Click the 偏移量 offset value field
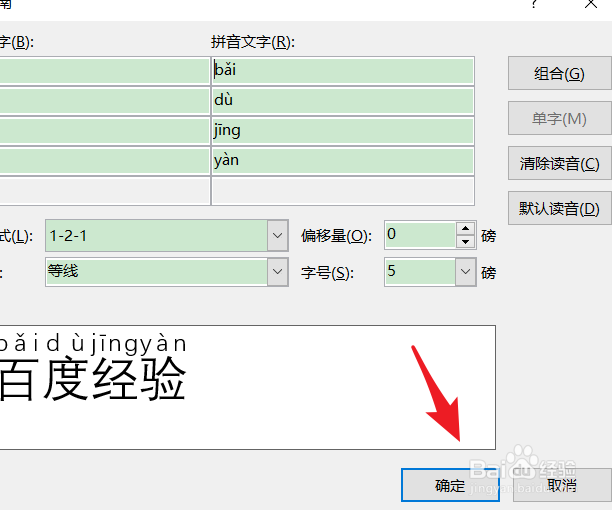 click(420, 235)
